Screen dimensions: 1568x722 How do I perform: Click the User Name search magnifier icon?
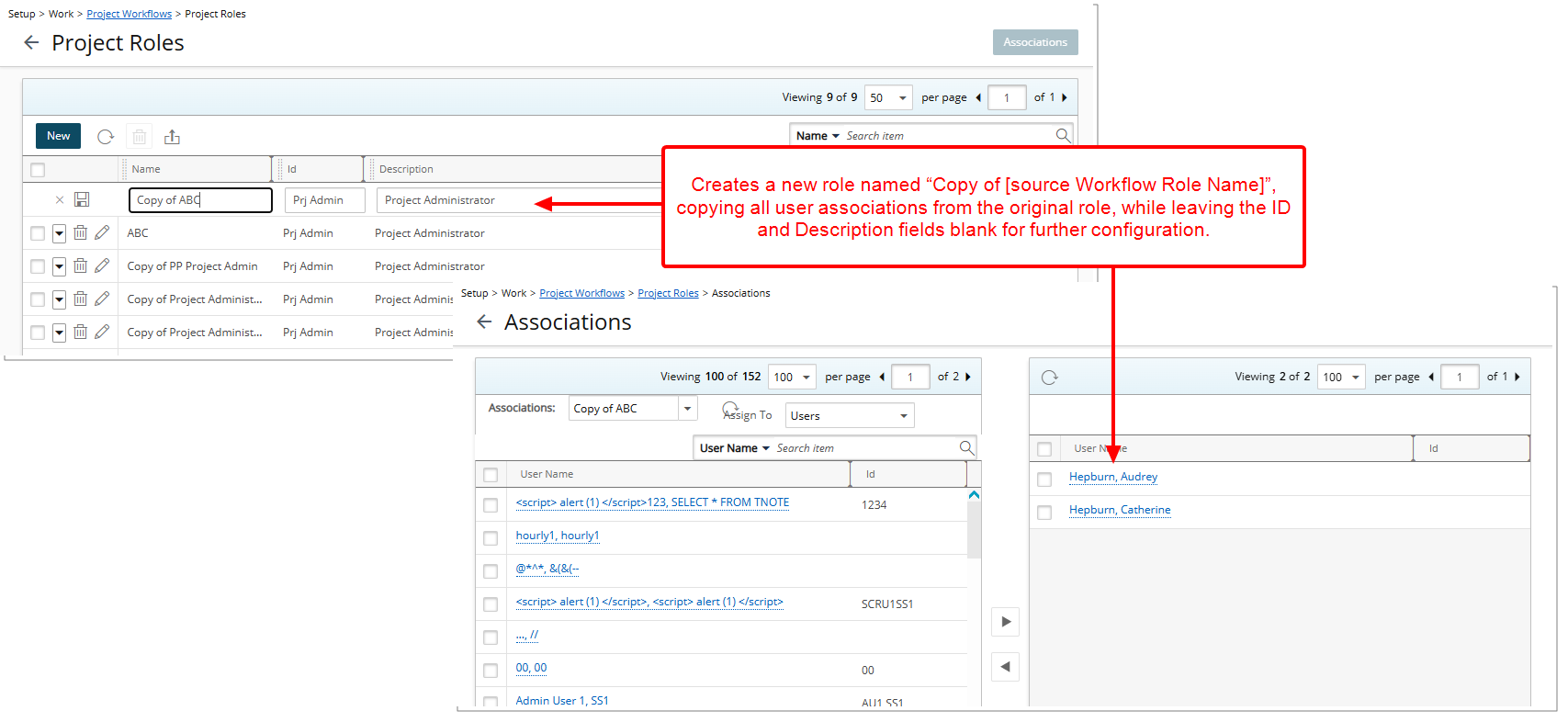pyautogui.click(x=966, y=447)
